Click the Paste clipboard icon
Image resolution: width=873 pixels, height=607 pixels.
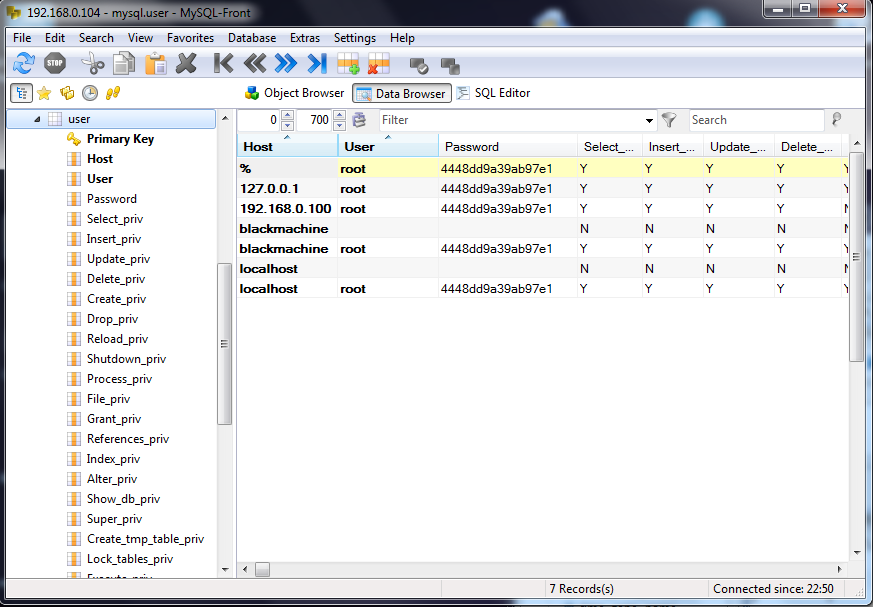coord(156,63)
